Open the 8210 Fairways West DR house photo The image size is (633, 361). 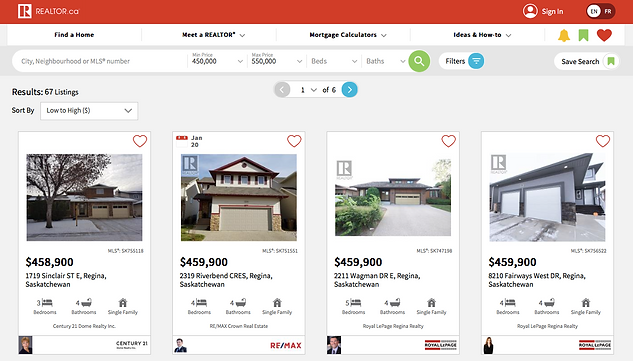(x=547, y=197)
